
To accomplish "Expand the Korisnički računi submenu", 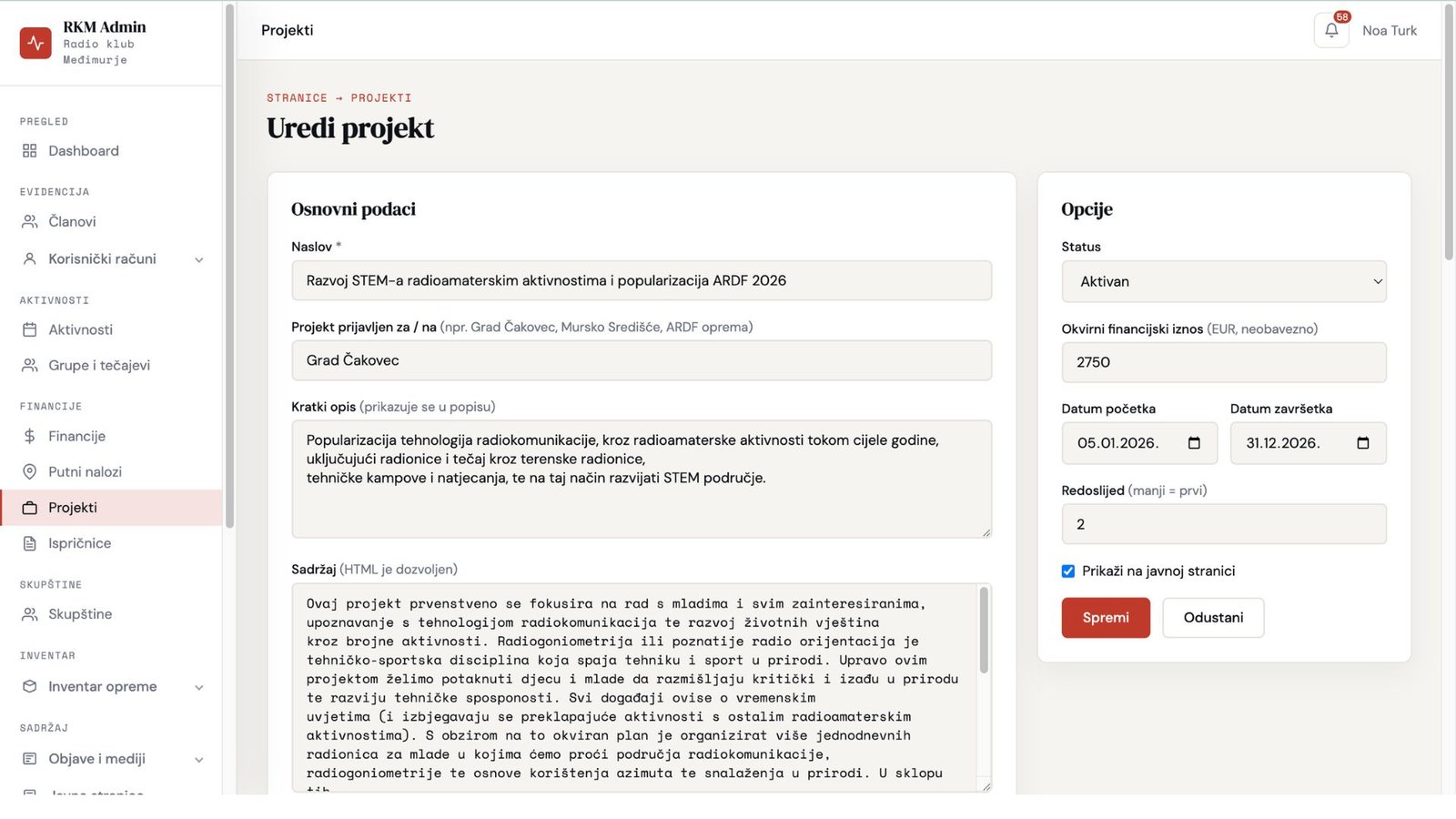I will click(199, 260).
